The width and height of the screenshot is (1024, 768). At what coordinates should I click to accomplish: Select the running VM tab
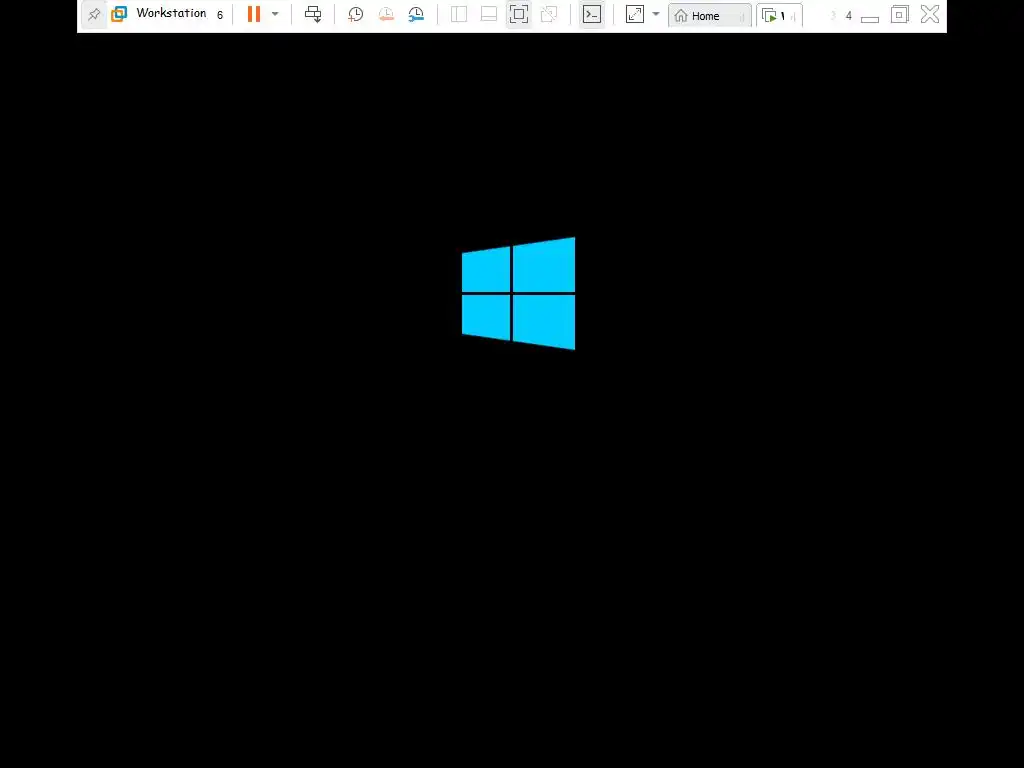tap(779, 16)
